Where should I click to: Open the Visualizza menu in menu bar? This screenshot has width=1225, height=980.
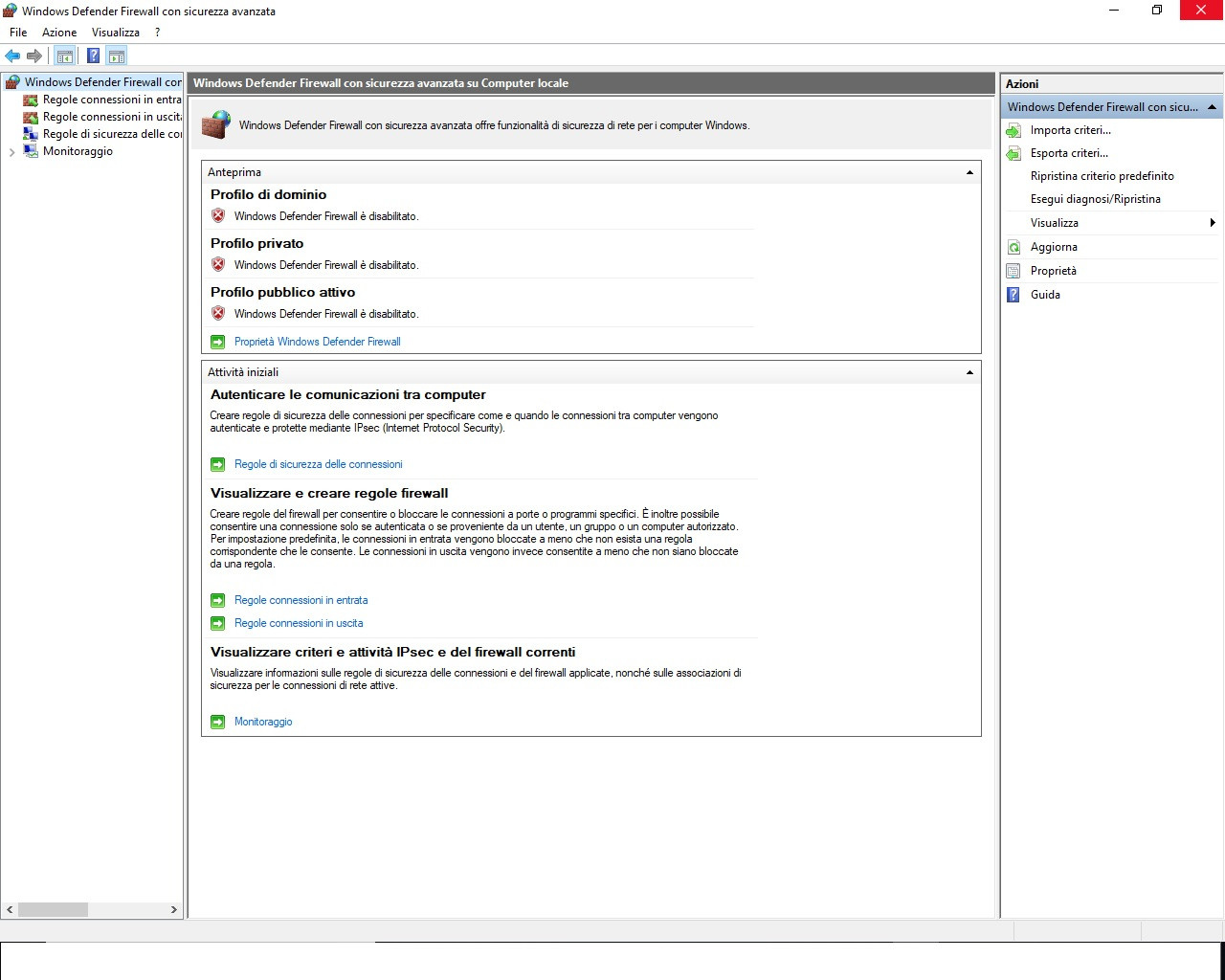point(116,33)
